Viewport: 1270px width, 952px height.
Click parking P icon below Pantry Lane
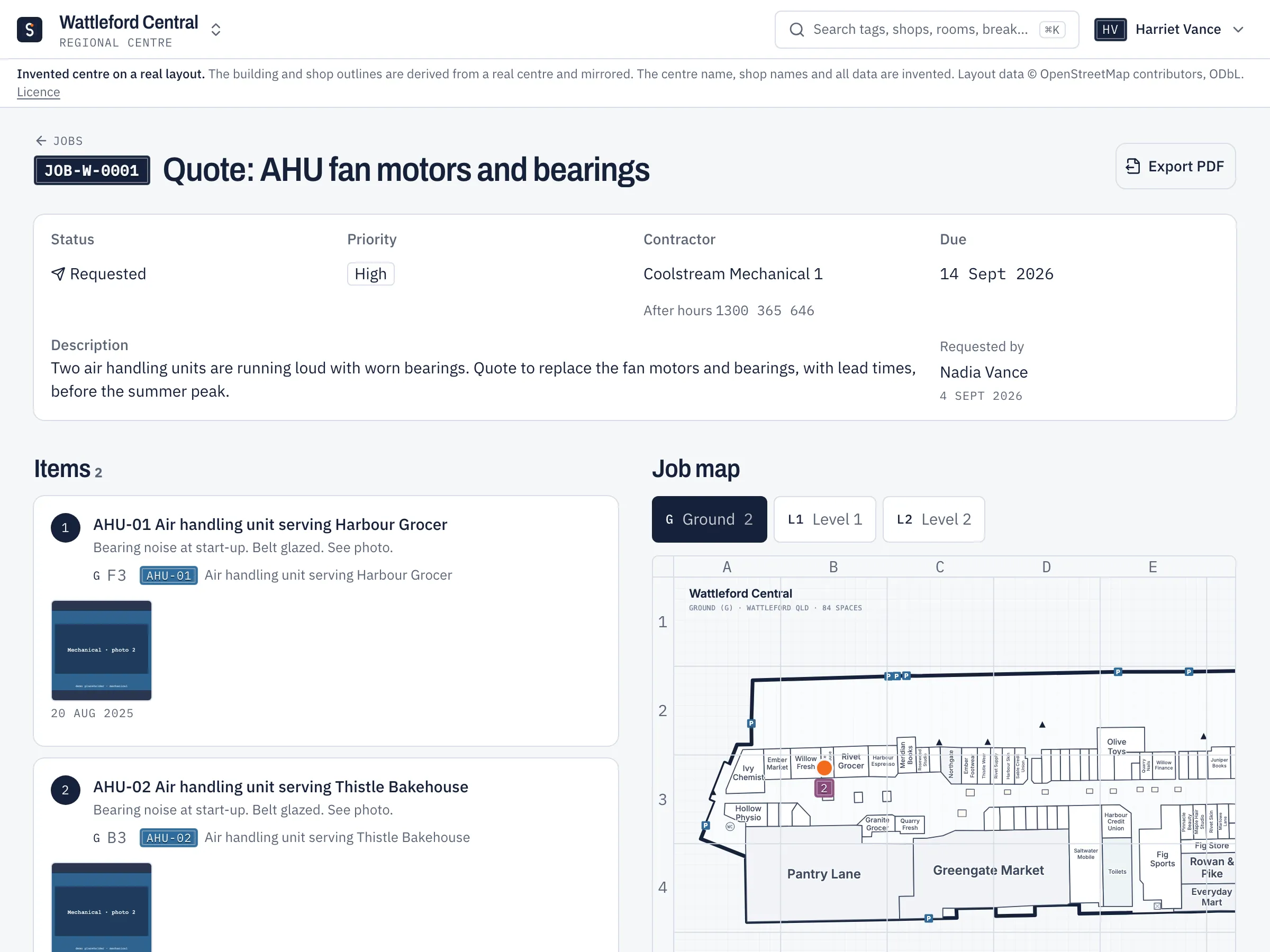coord(928,919)
